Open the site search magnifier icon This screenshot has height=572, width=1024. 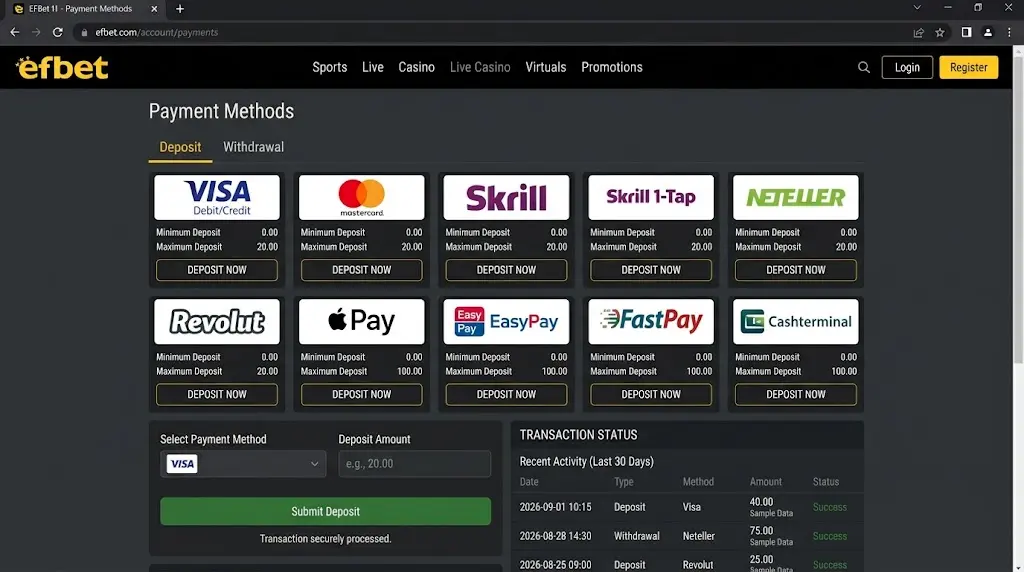(x=863, y=67)
